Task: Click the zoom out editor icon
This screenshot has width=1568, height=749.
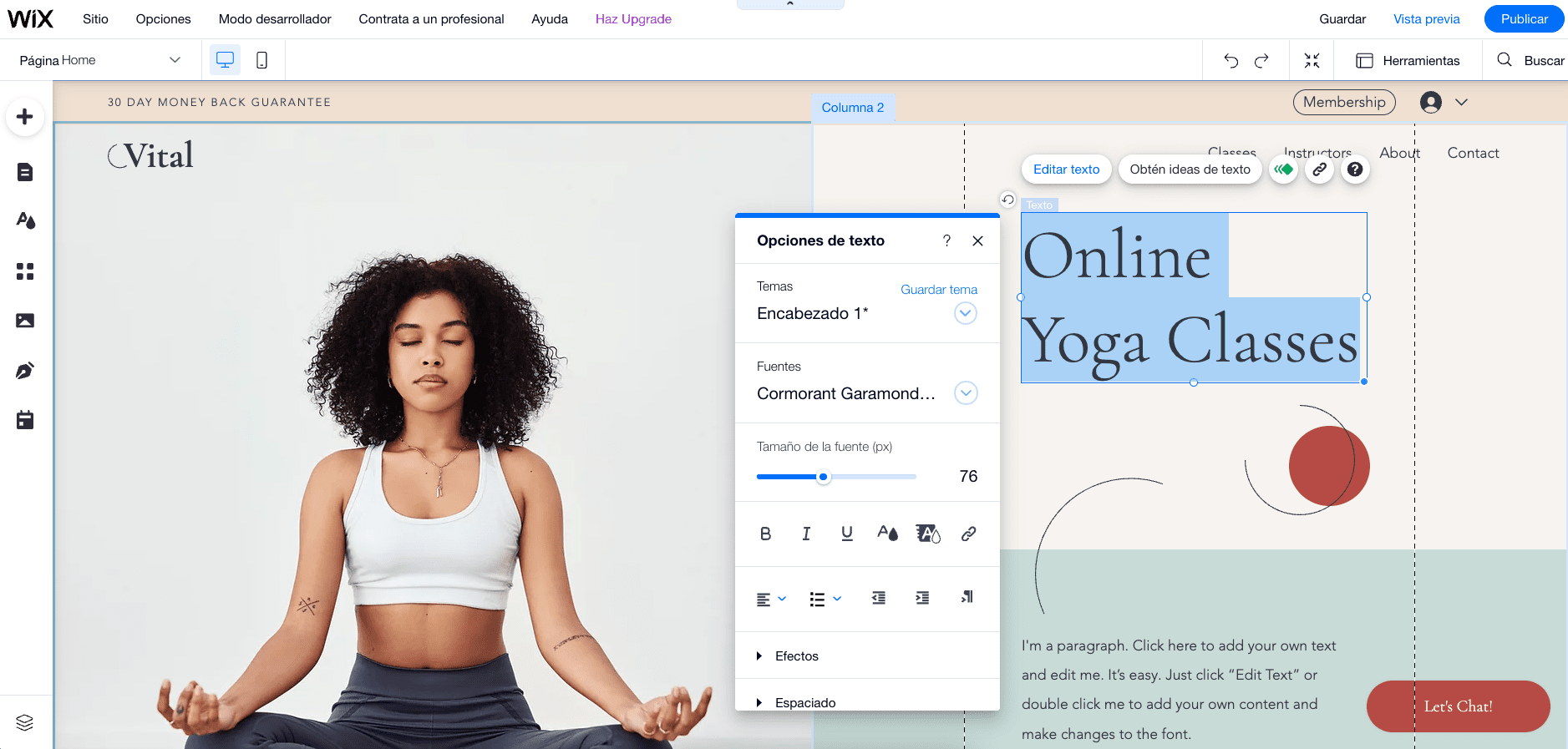Action: coord(1312,60)
